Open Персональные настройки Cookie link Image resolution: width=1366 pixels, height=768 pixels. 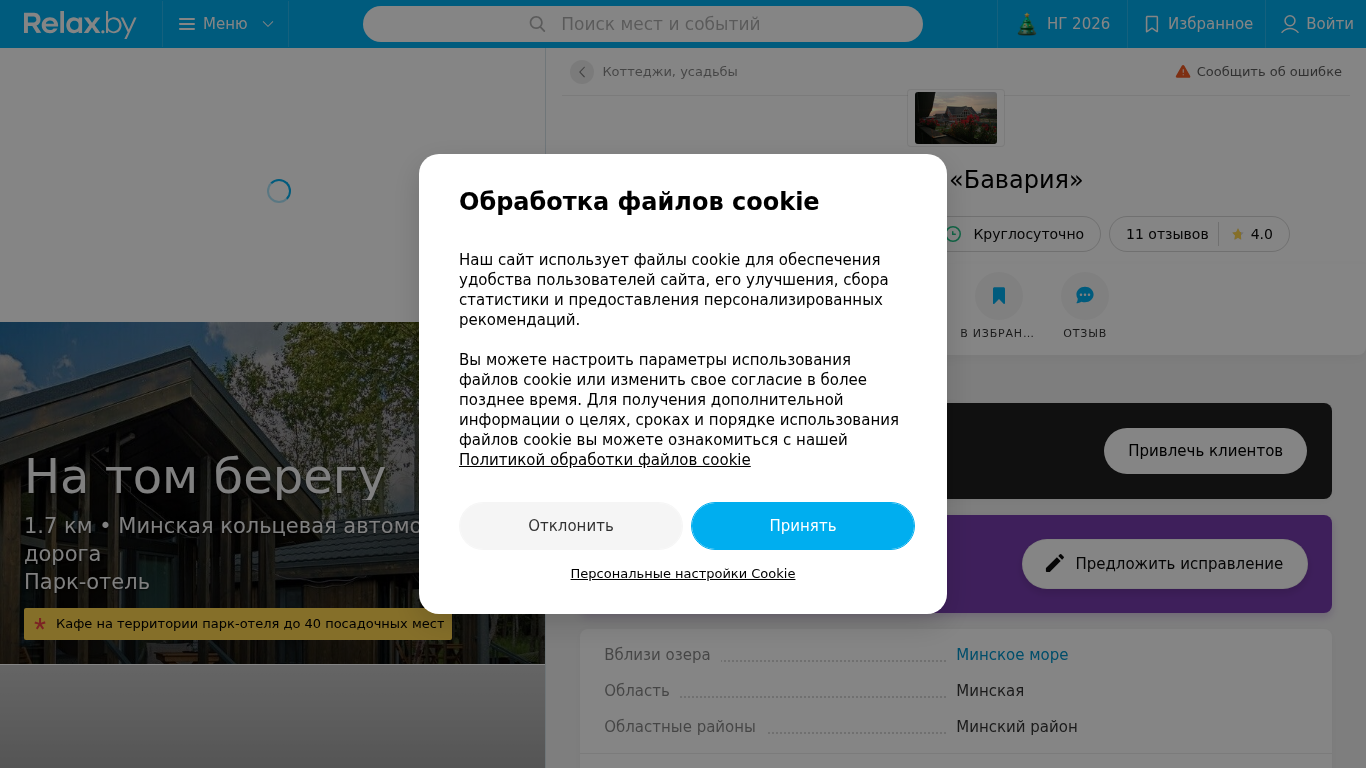pos(683,574)
